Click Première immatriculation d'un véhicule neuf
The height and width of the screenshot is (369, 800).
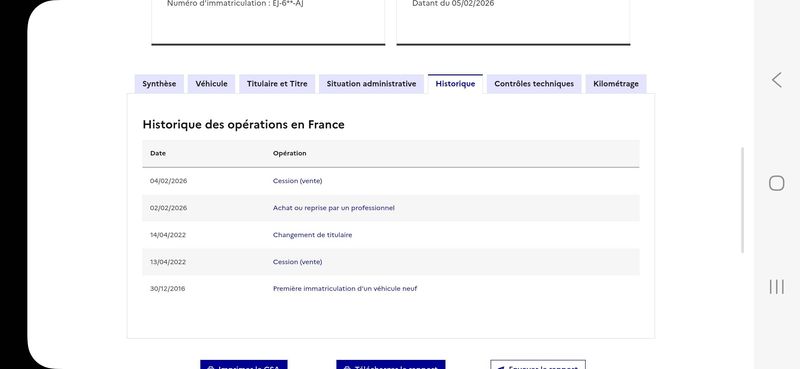coord(345,288)
